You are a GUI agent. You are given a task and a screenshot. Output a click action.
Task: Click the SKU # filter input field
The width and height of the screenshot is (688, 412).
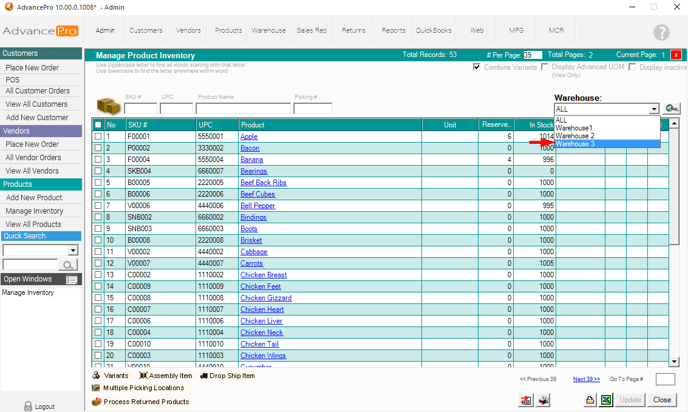139,109
